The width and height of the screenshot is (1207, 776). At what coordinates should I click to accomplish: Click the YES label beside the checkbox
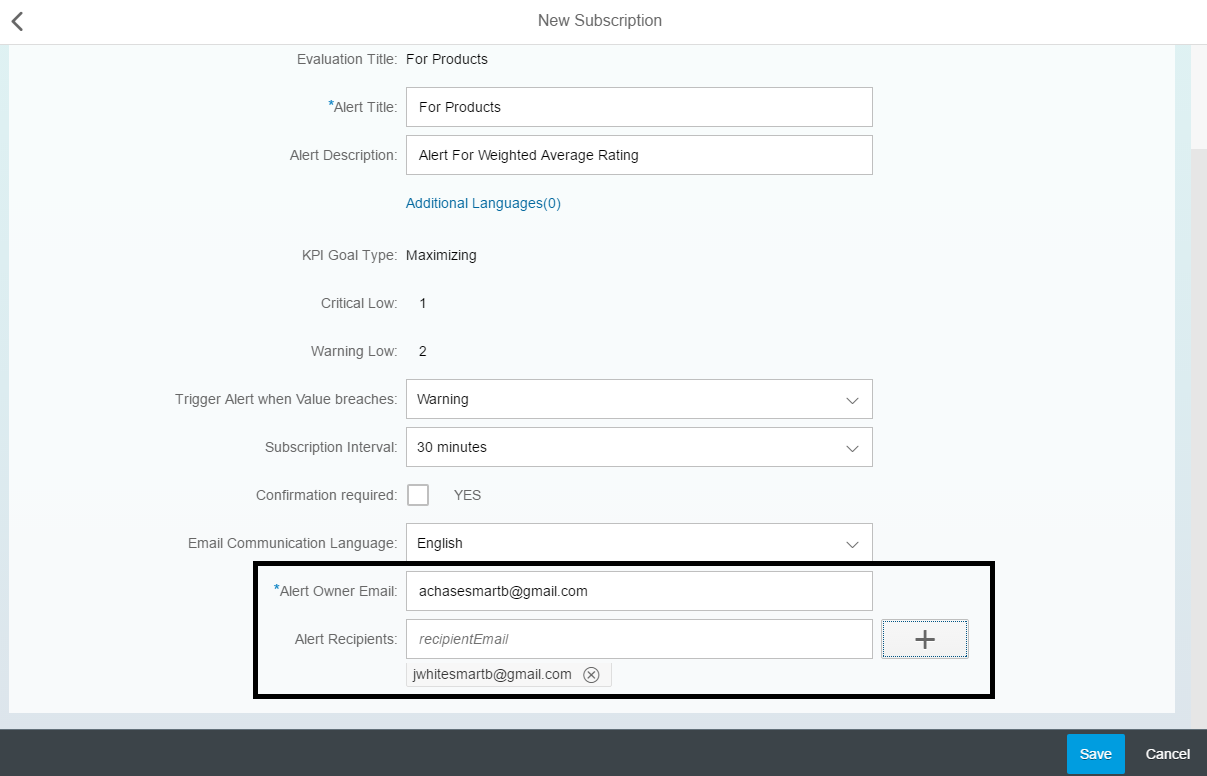(467, 495)
